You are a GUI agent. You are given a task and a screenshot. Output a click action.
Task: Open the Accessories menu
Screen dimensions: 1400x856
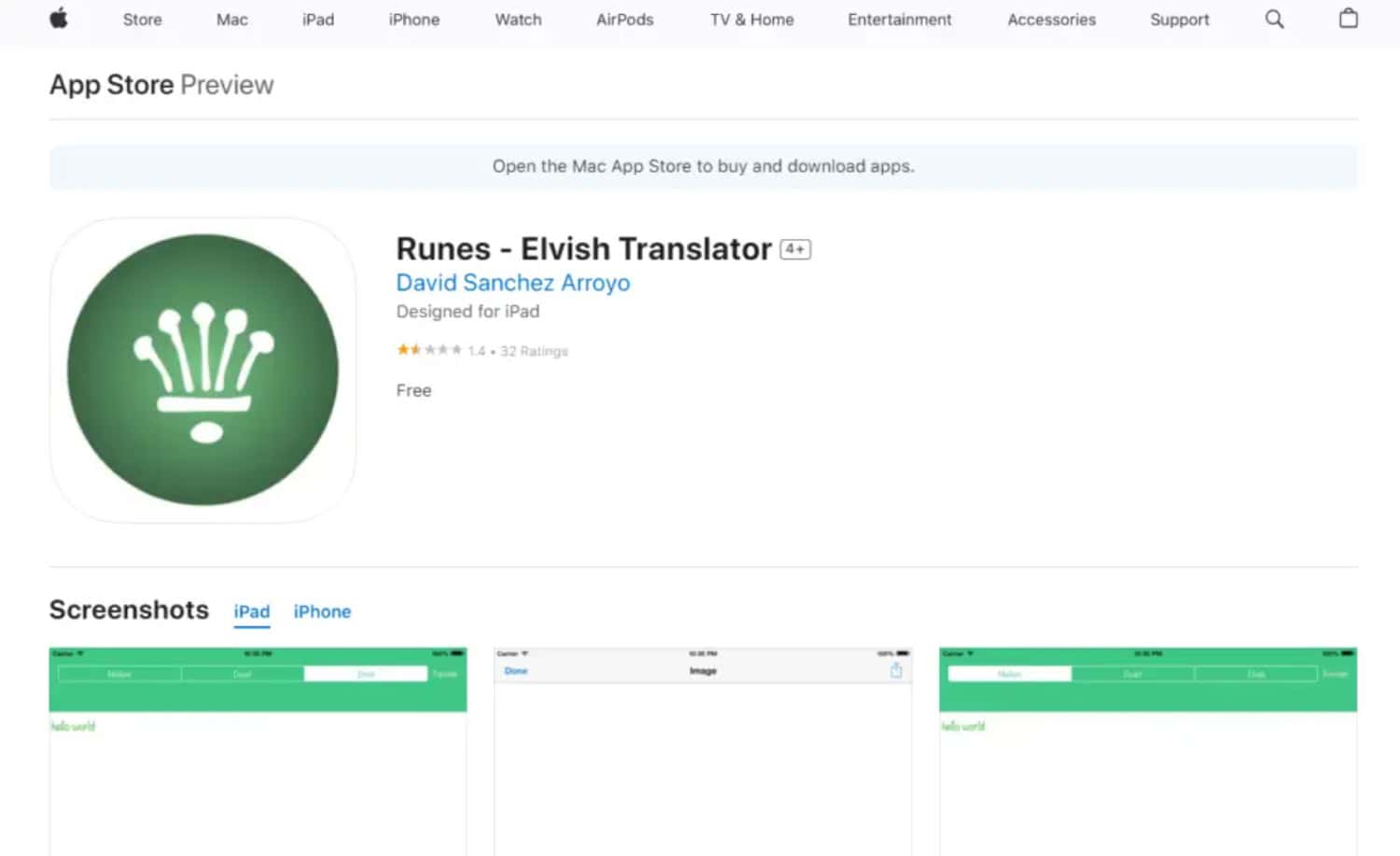[1052, 20]
